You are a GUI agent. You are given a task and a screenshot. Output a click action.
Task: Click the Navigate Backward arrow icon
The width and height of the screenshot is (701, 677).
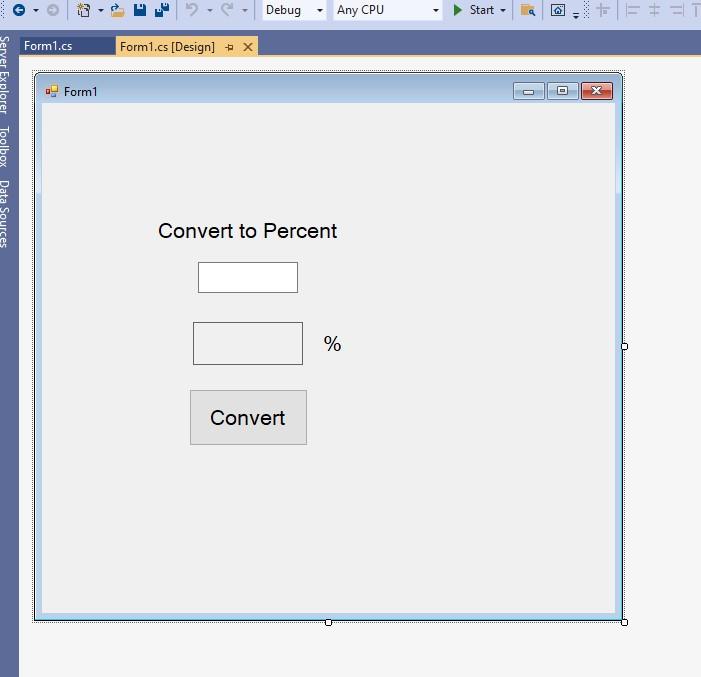[19, 10]
